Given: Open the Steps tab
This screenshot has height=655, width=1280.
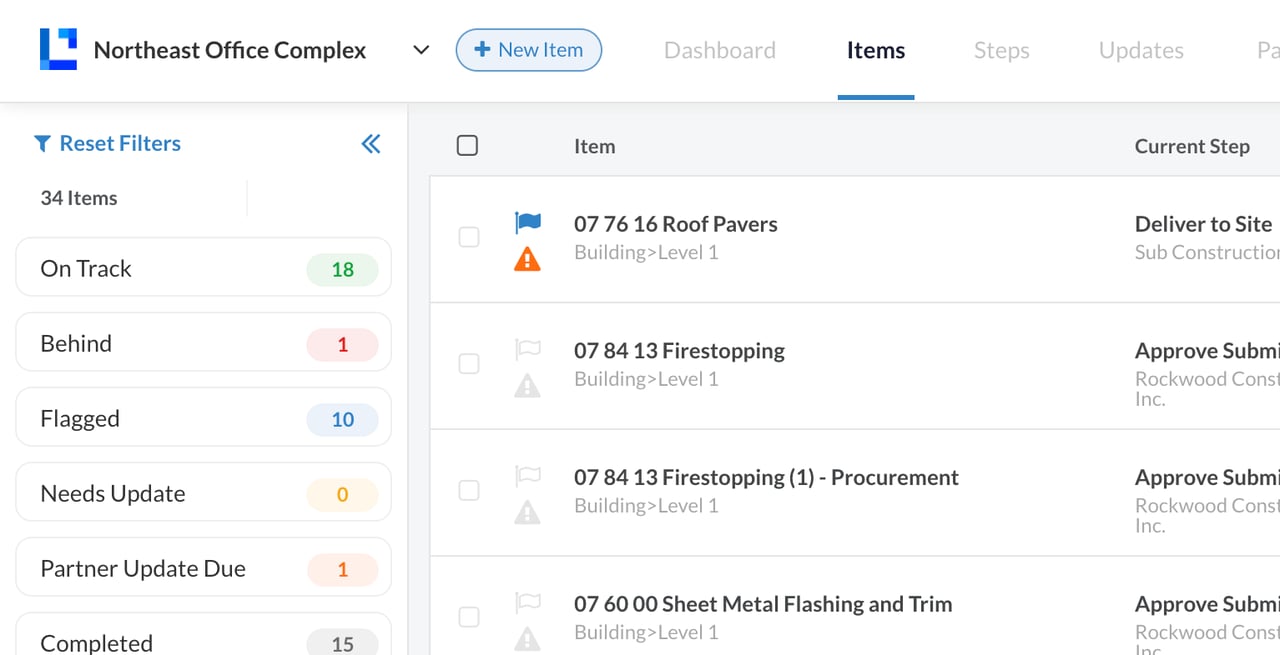Looking at the screenshot, I should pos(1001,50).
